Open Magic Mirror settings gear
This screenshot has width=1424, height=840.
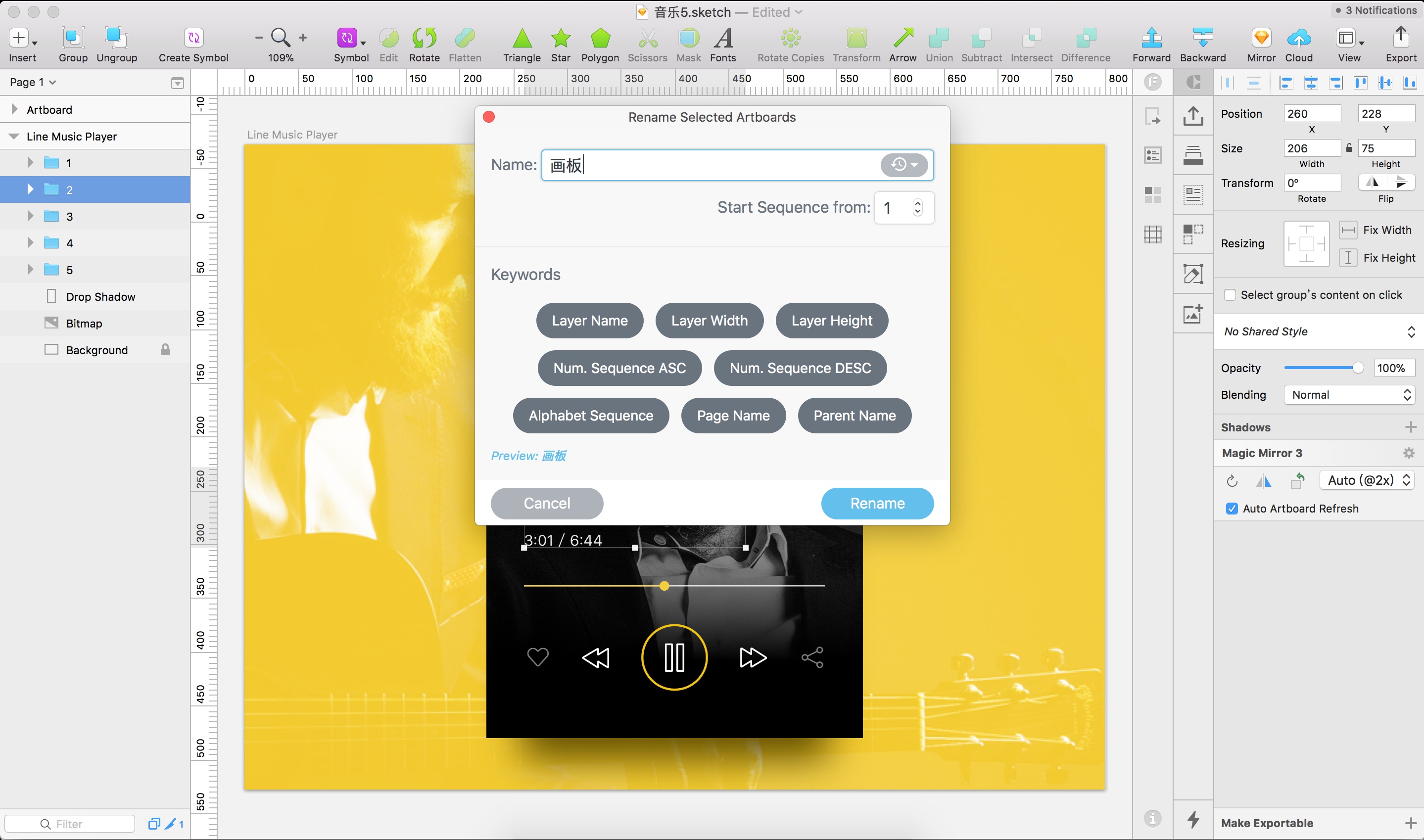1409,453
